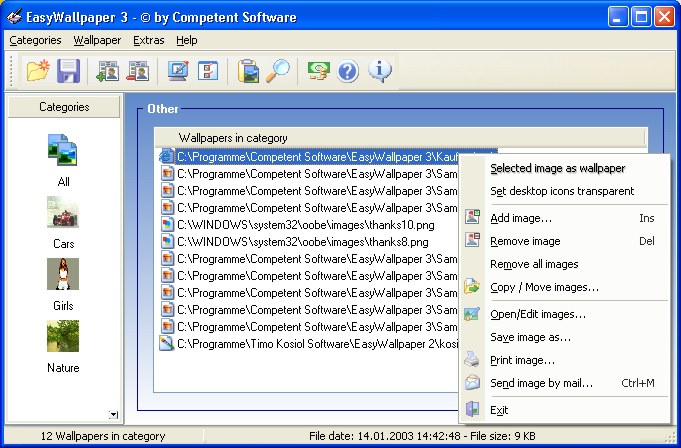Click the Categories panel header button
Screen dimensions: 681x448
(64, 107)
